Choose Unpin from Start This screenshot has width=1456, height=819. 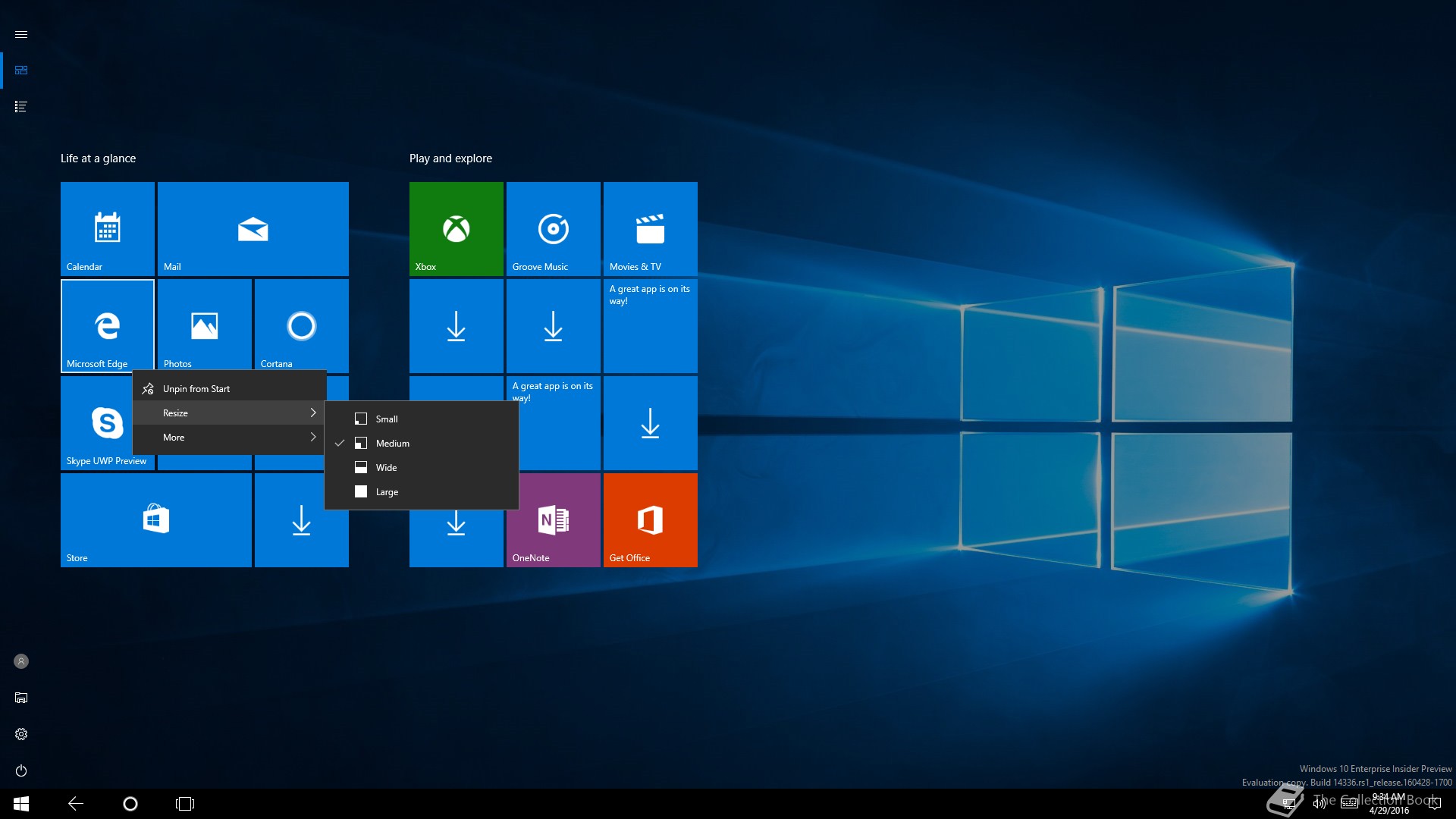coord(230,388)
